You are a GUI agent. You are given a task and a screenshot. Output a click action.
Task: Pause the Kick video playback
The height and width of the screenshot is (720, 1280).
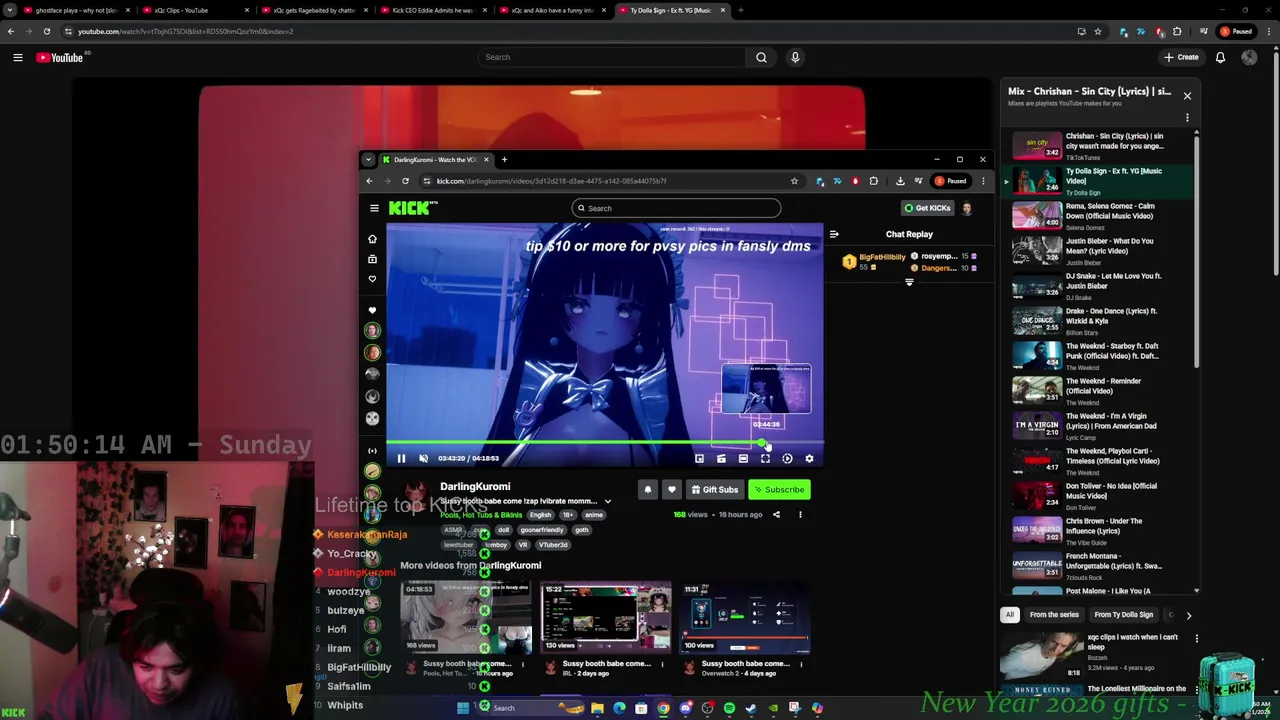401,458
